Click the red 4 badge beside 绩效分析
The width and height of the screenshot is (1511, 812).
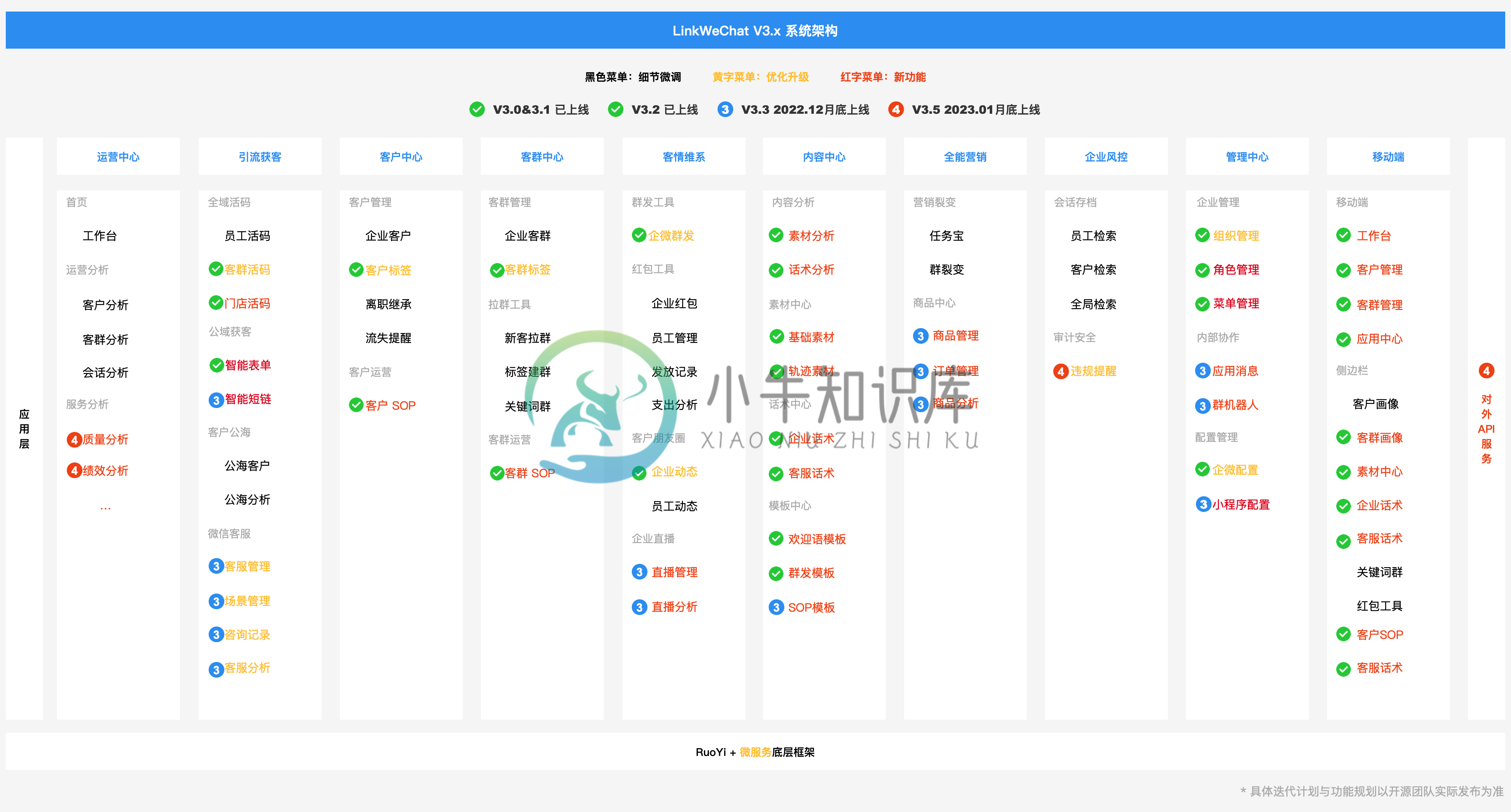75,470
